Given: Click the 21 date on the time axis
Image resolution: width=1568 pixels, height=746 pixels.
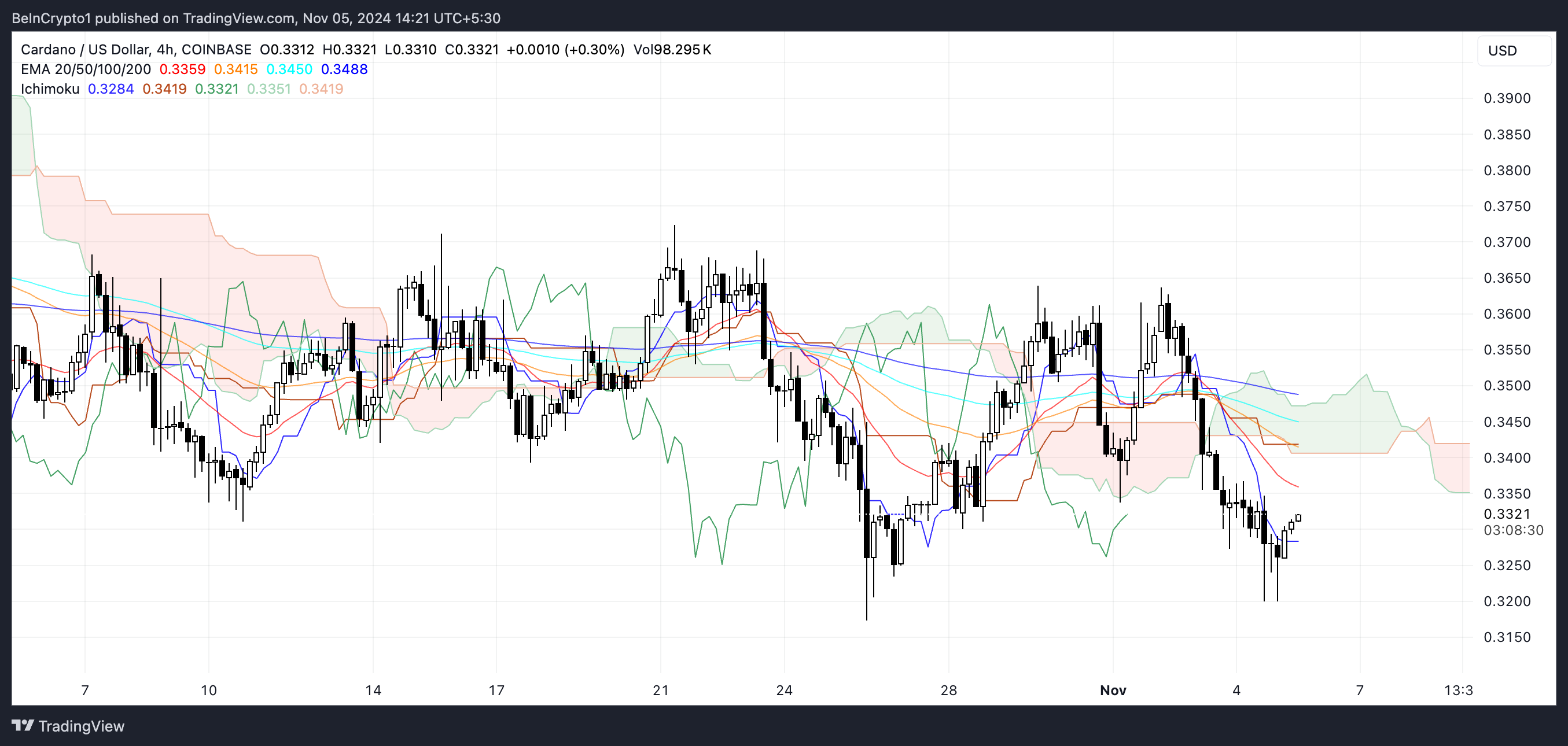Looking at the screenshot, I should tap(660, 690).
